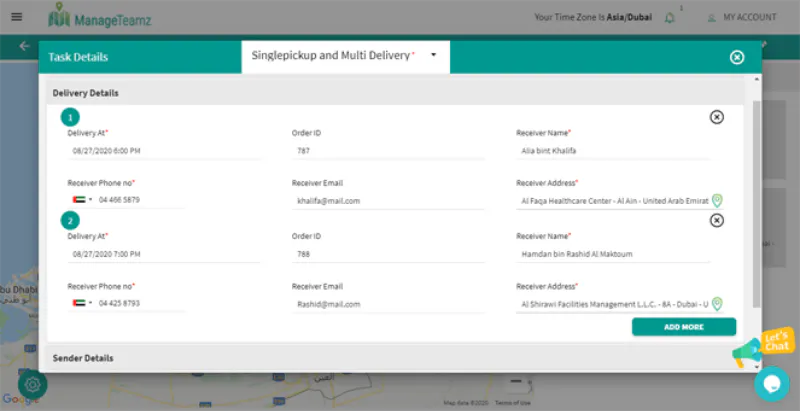Edit email khalifa@mail.com
Image resolution: width=800 pixels, height=411 pixels.
pyautogui.click(x=388, y=201)
